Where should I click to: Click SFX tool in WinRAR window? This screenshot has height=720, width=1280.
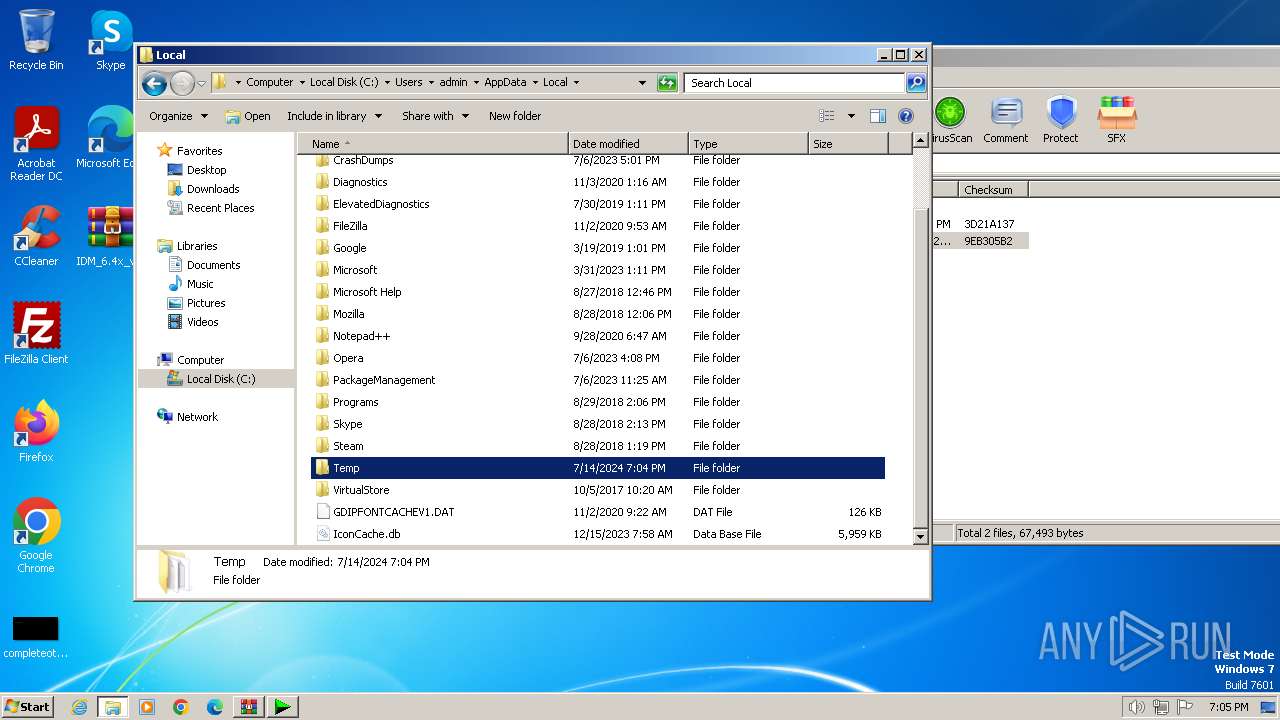click(x=1117, y=121)
